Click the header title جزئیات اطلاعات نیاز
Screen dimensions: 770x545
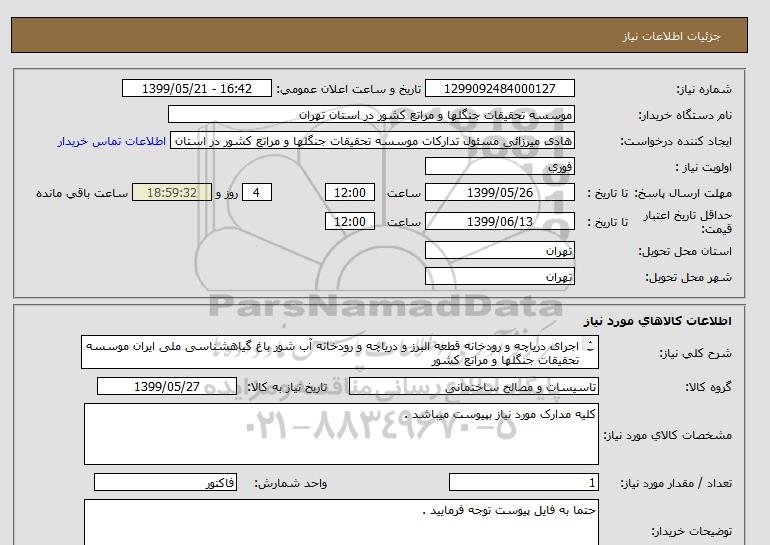tap(671, 36)
